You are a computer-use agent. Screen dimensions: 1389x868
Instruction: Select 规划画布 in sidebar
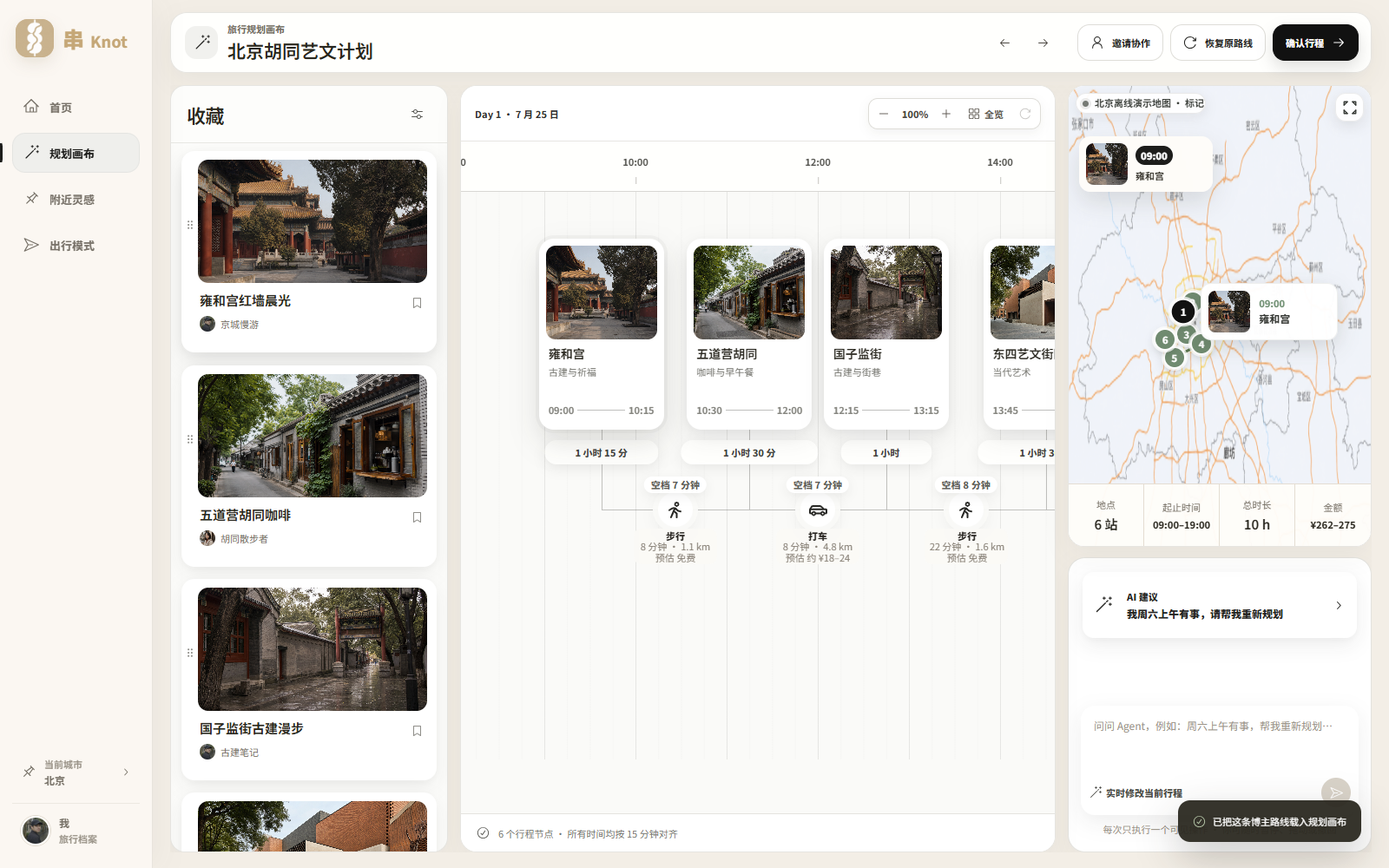click(76, 153)
